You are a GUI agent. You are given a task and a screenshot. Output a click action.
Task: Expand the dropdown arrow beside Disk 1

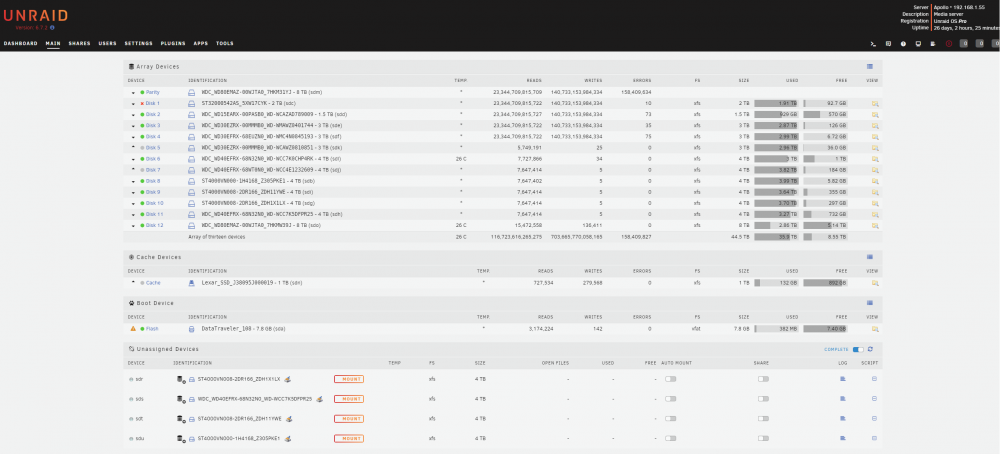(133, 103)
